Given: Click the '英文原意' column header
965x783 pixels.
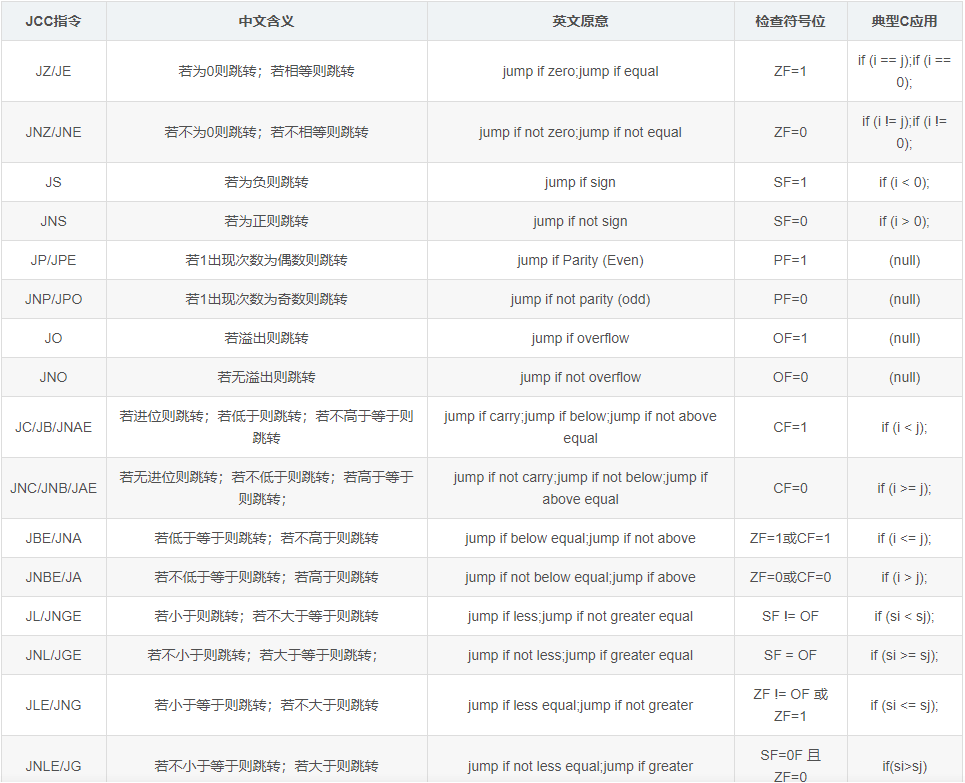Looking at the screenshot, I should coord(580,21).
